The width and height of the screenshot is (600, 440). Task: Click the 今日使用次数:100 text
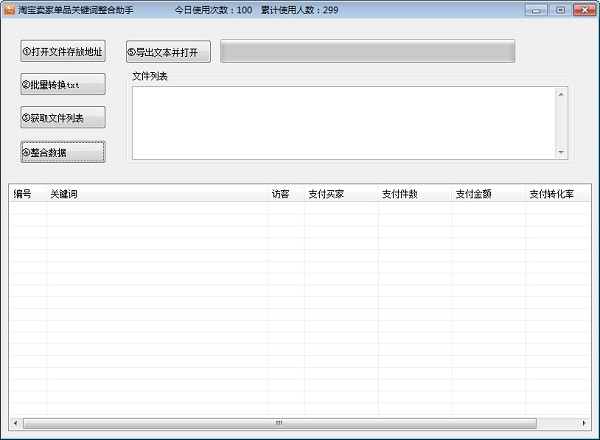tap(213, 10)
